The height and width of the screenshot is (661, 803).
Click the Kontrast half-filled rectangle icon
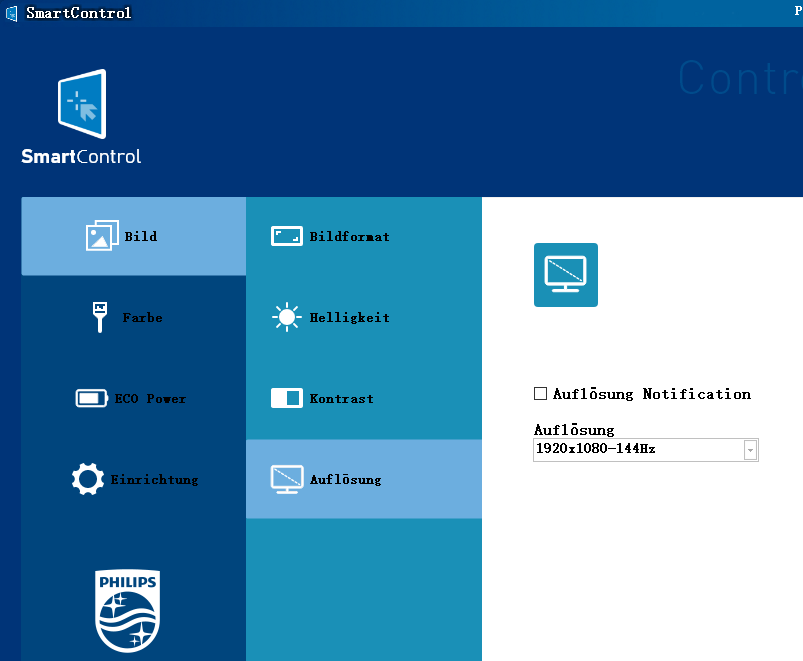[286, 398]
